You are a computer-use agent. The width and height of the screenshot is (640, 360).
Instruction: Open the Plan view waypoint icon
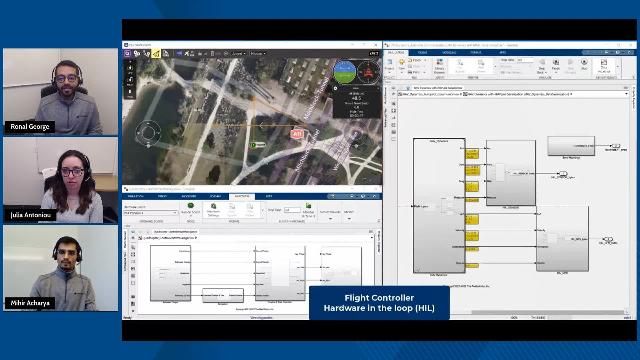point(146,53)
